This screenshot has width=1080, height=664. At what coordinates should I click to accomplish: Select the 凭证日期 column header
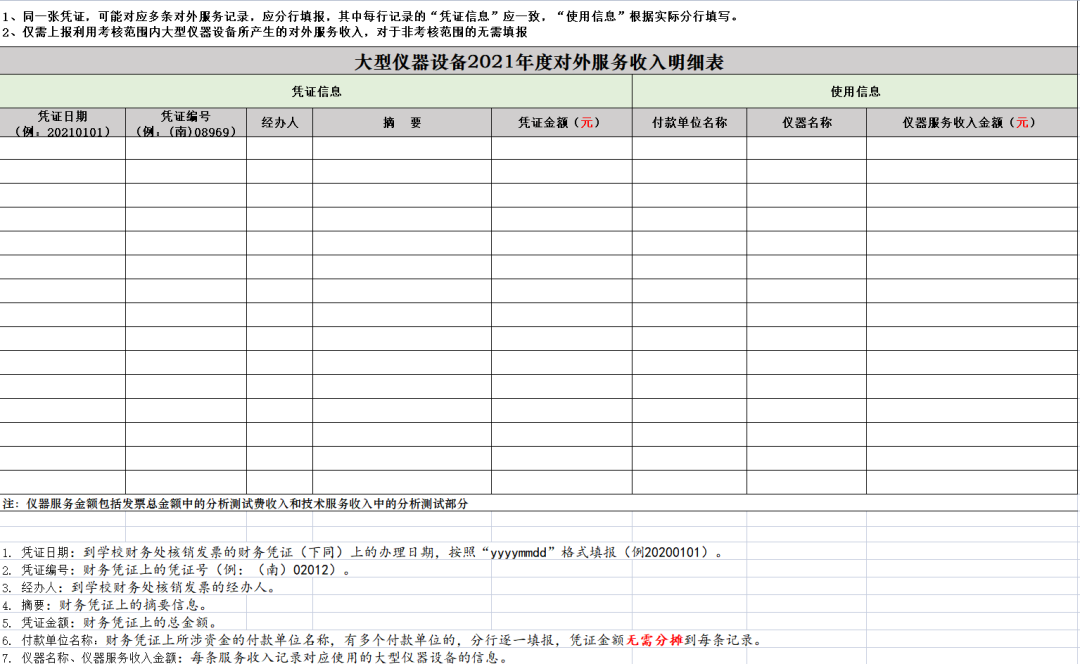click(63, 123)
